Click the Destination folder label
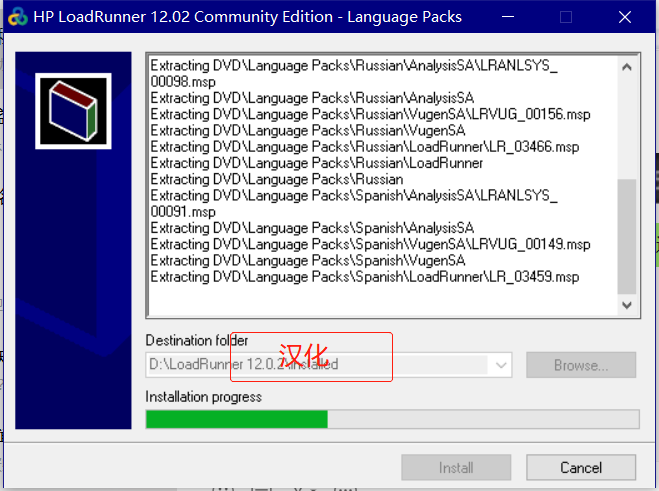Viewport: 659px width, 491px height. [197, 340]
